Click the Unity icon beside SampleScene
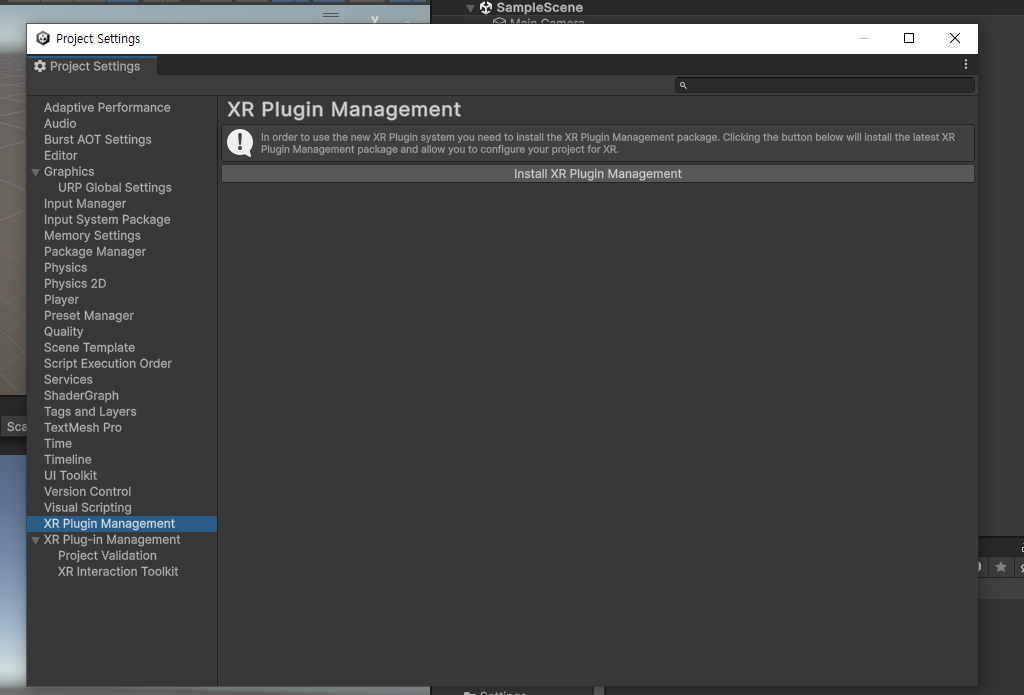This screenshot has width=1024, height=695. pyautogui.click(x=485, y=8)
